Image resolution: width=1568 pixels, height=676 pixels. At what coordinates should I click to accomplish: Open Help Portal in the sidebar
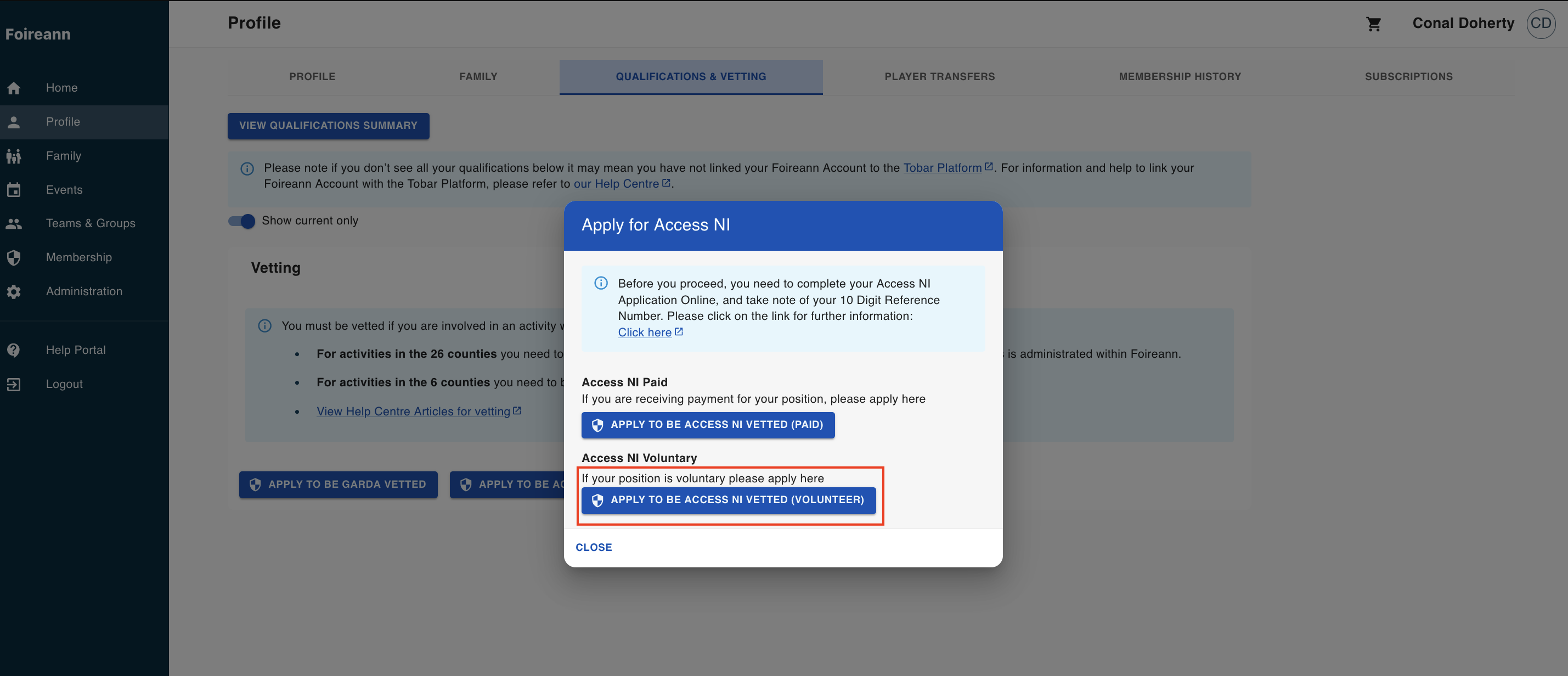(x=84, y=350)
